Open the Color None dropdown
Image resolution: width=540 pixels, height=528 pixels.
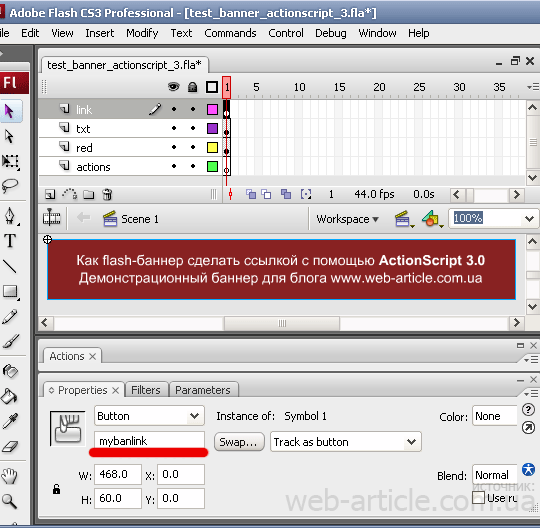[x=495, y=416]
